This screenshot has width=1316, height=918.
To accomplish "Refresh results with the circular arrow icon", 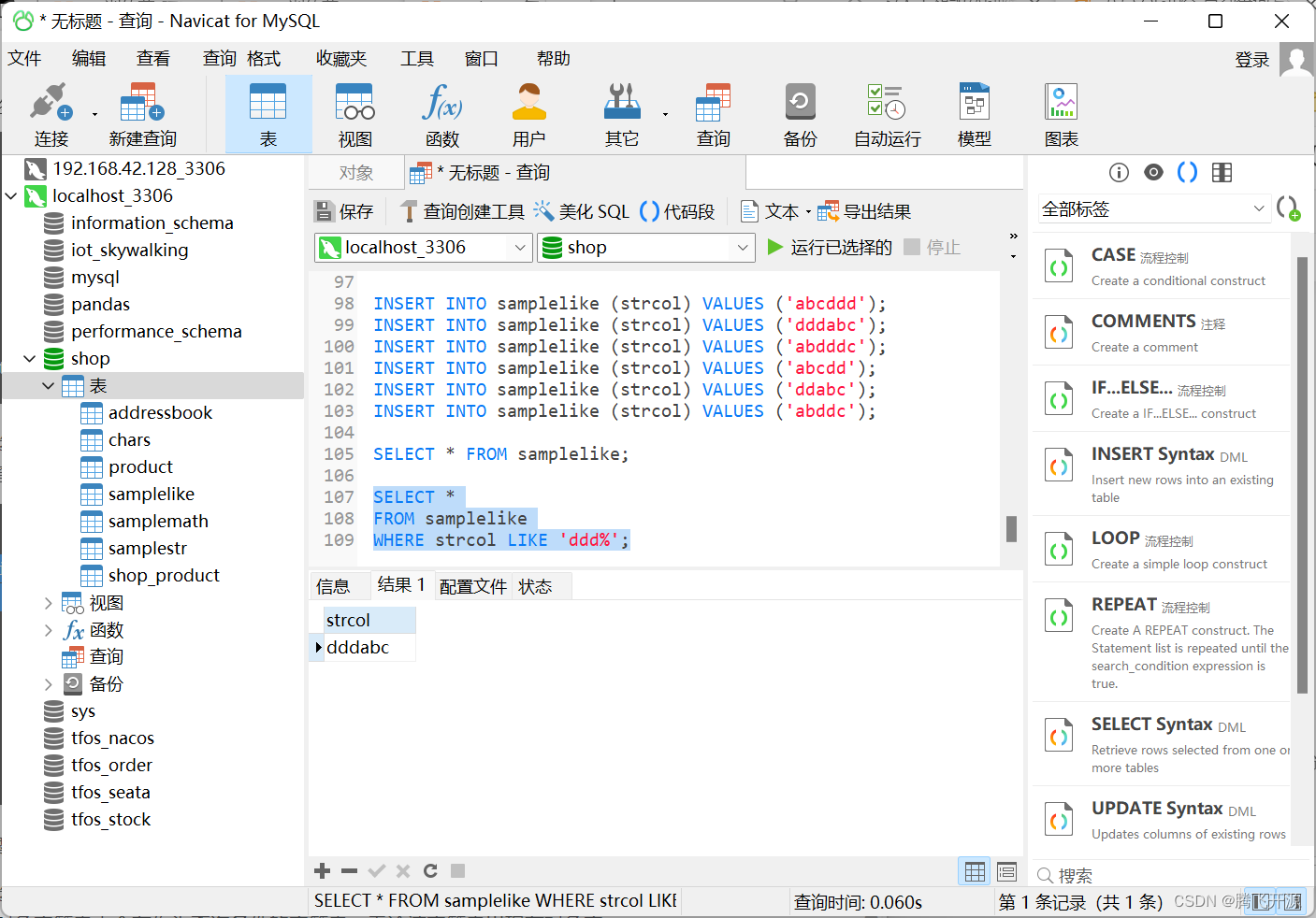I will coord(430,871).
